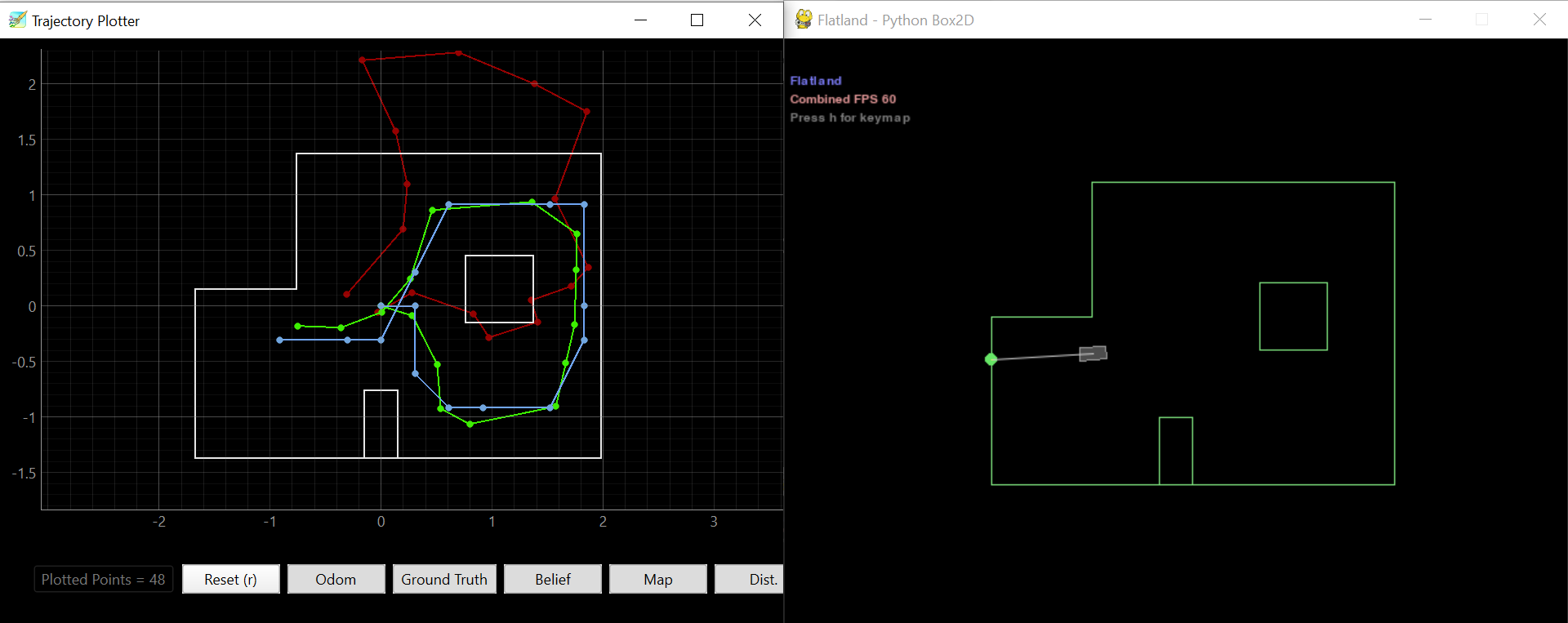
Task: Click the Dist. button
Action: coord(750,579)
